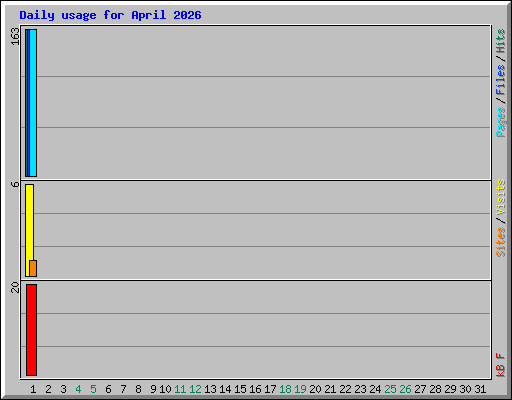Click the cyan Pages bar for day 1
The image size is (512, 400).
33,103
